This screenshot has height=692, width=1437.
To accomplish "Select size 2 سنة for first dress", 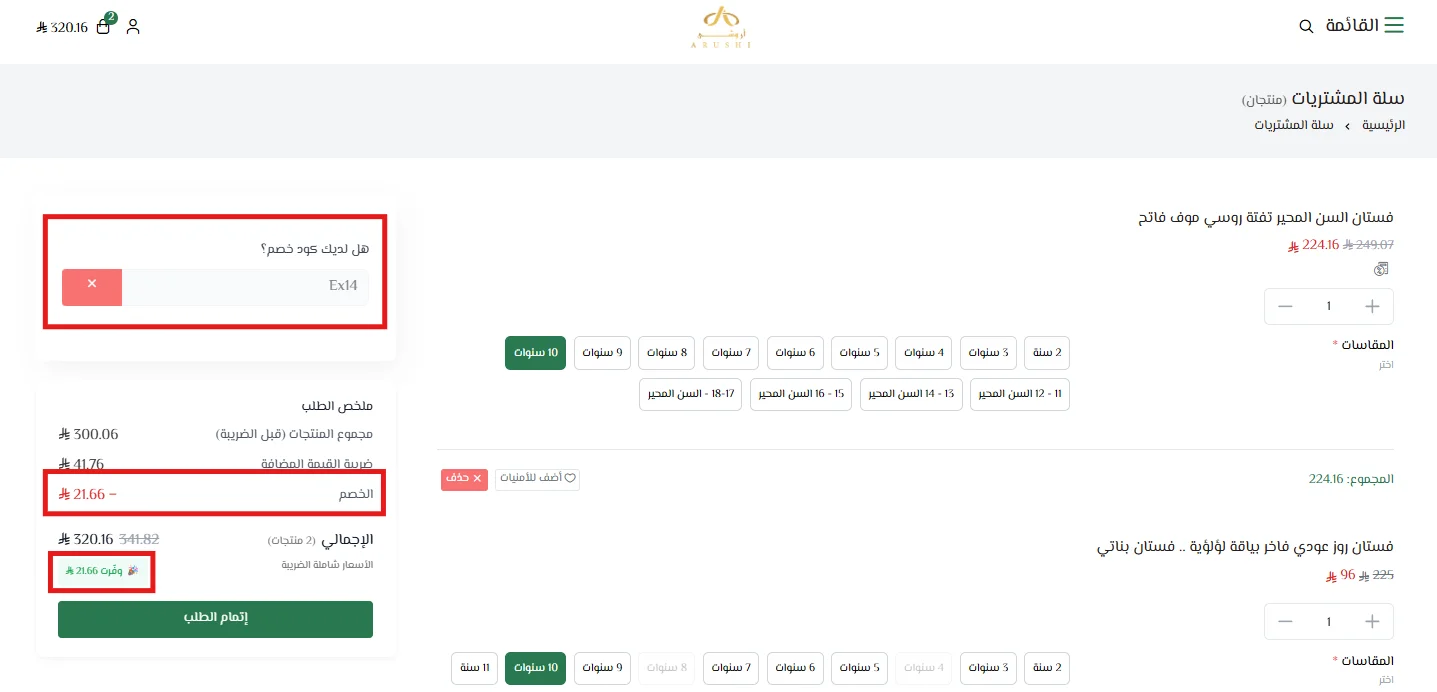I will point(1047,353).
